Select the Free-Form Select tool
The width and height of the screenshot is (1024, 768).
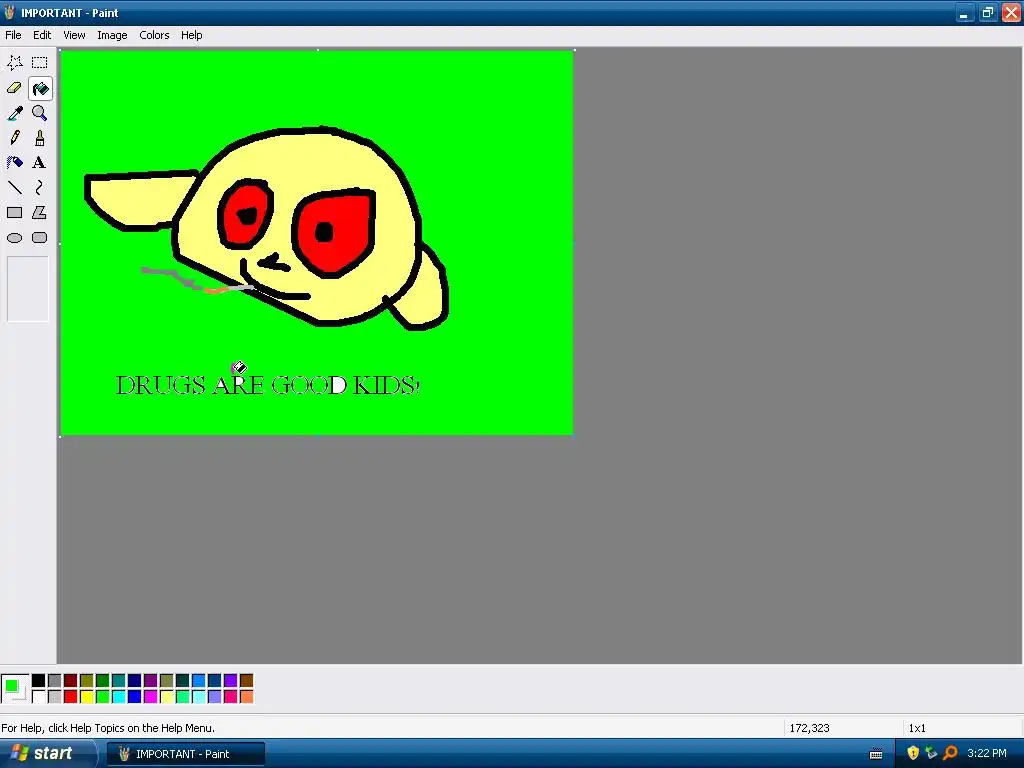pos(15,63)
